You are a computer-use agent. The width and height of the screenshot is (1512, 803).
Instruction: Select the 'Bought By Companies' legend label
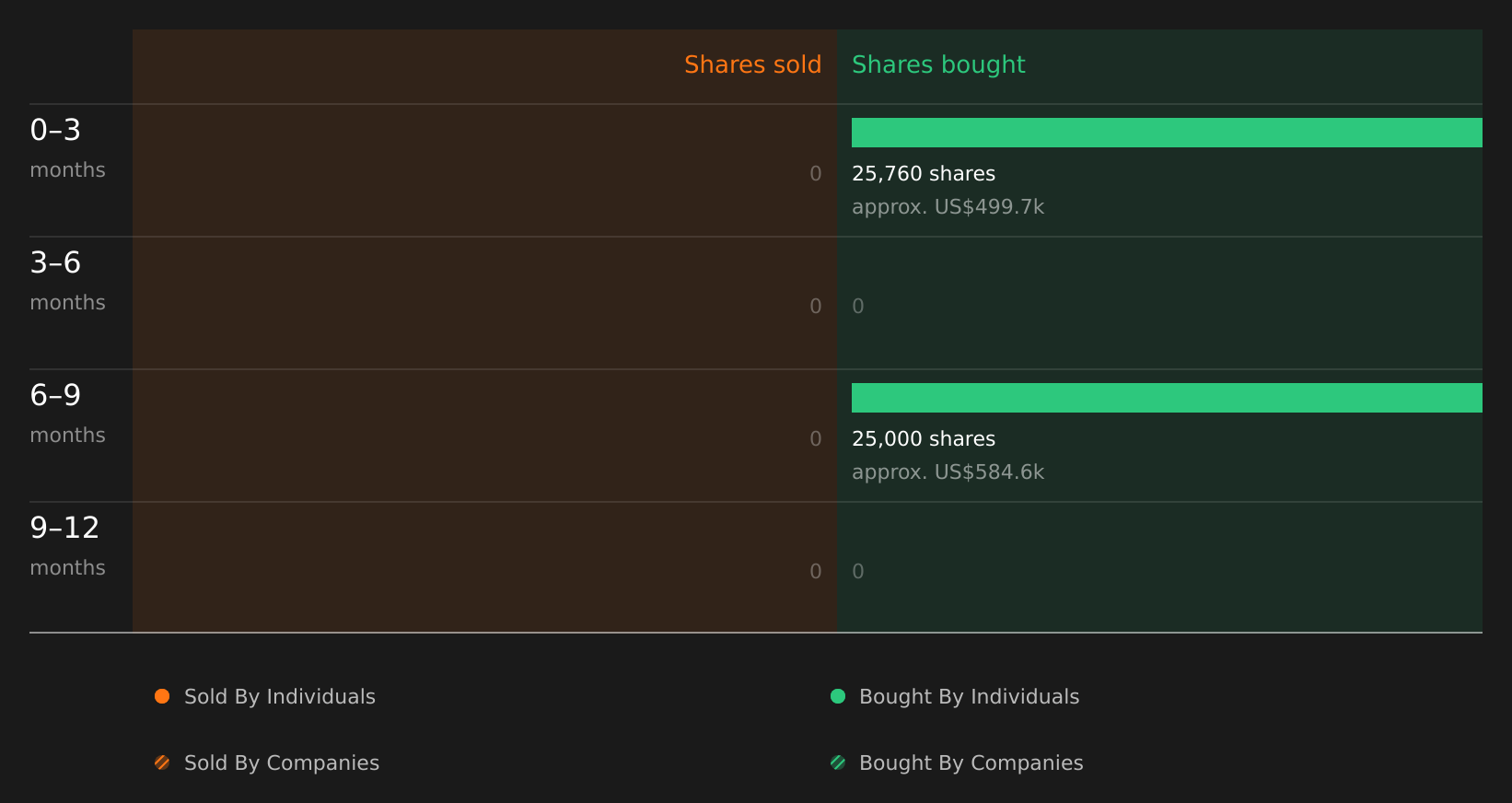971,763
